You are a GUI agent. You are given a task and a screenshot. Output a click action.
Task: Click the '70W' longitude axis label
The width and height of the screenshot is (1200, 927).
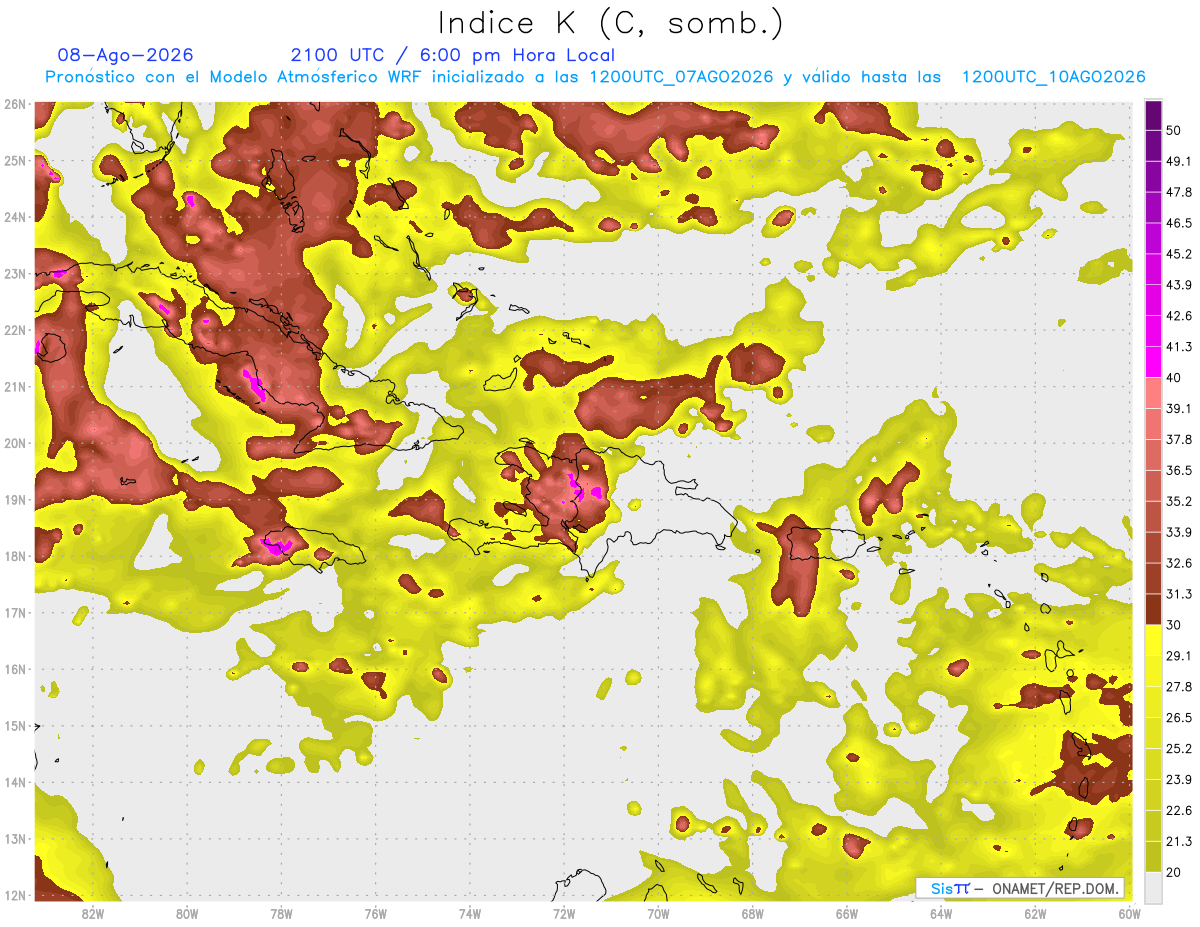(x=658, y=913)
